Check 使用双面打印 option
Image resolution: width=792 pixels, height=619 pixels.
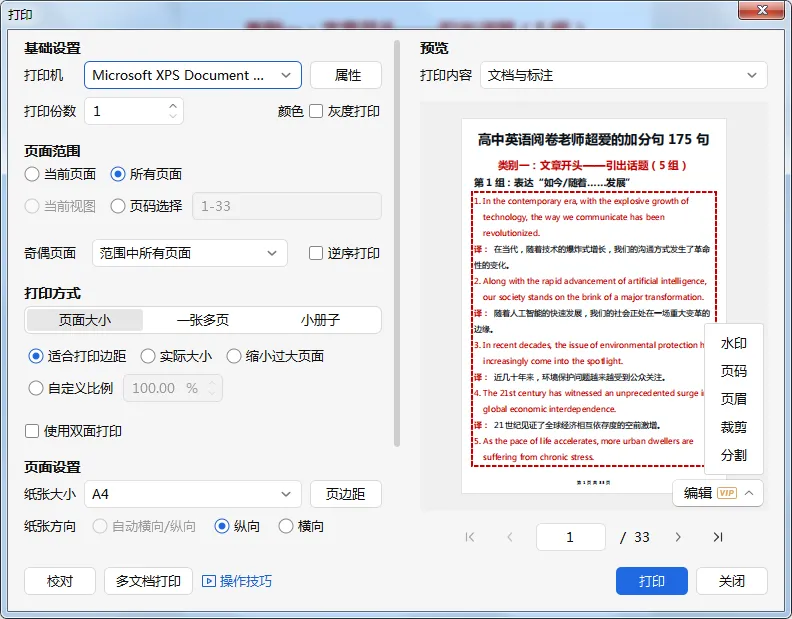point(32,431)
